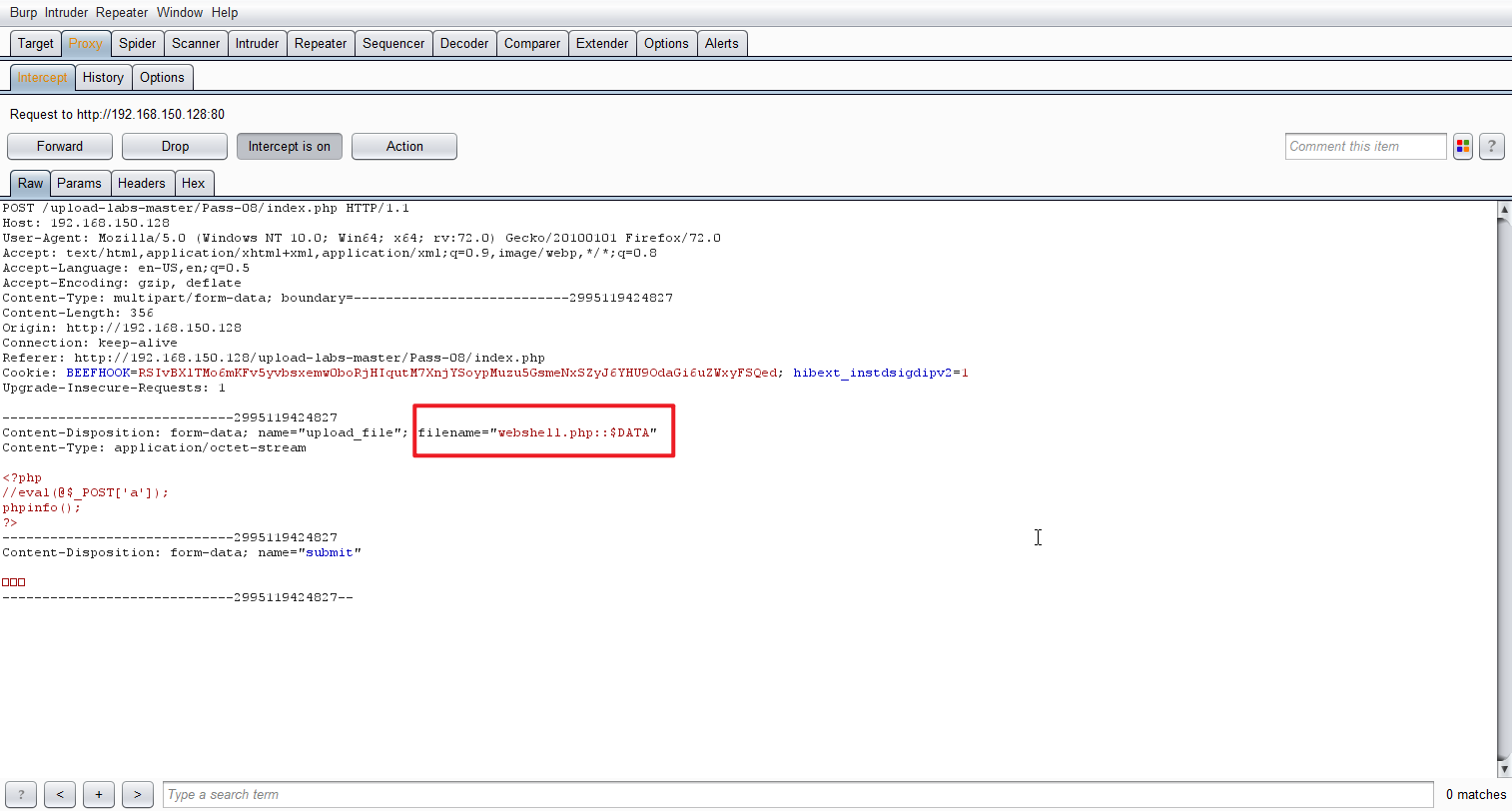Click the POST request line text
This screenshot has width=1512, height=811.
206,208
